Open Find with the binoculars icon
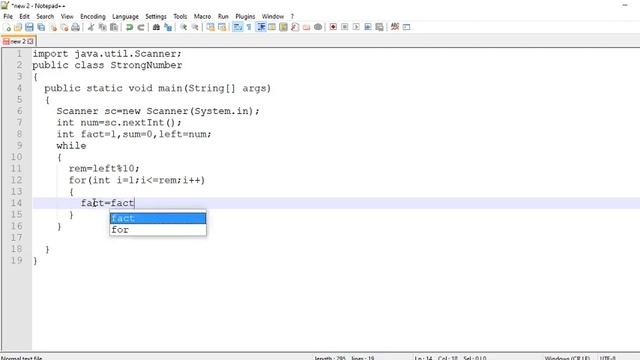The width and height of the screenshot is (640, 360). [156, 27]
